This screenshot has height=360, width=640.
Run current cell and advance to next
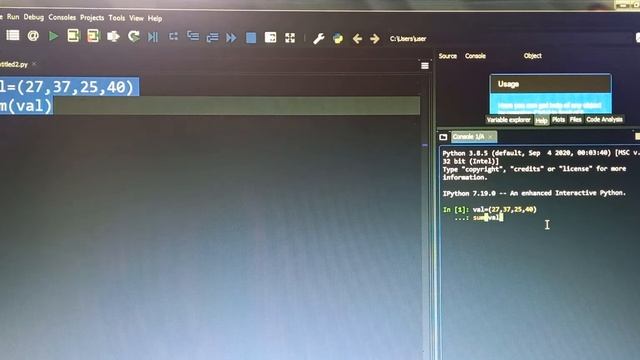pyautogui.click(x=93, y=36)
